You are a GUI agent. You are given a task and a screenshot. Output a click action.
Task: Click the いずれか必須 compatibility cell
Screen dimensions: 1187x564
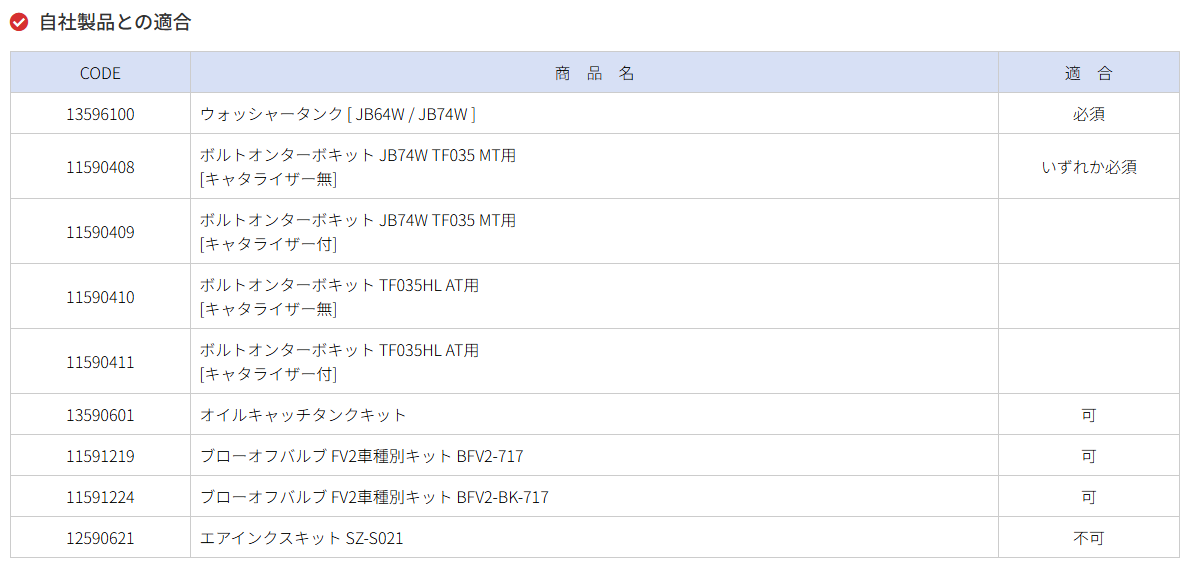click(x=1088, y=167)
